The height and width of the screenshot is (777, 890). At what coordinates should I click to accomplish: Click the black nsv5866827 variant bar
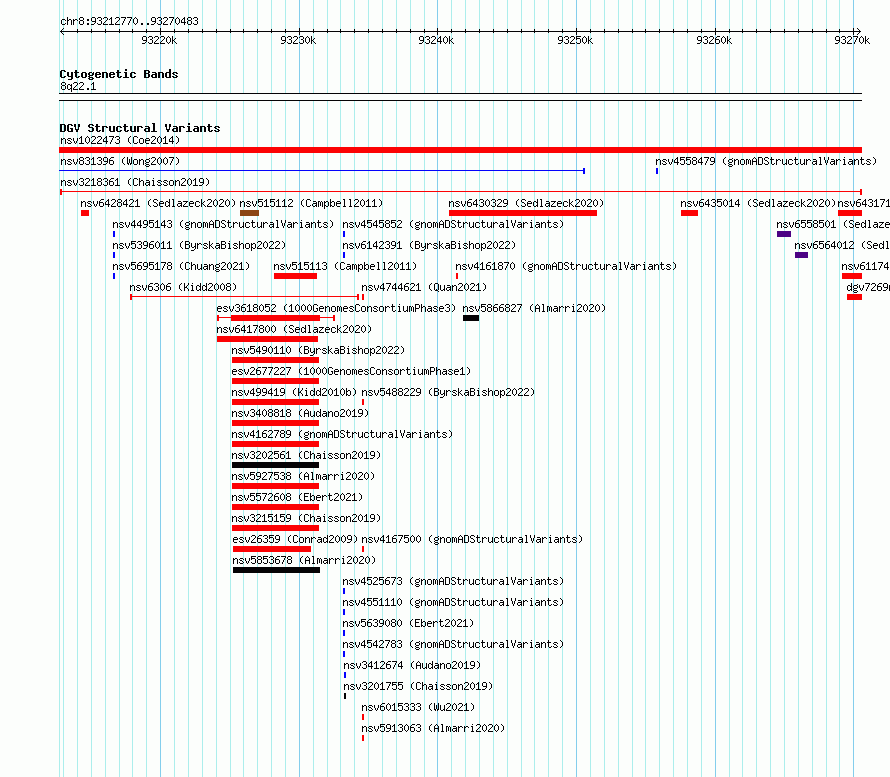(471, 318)
